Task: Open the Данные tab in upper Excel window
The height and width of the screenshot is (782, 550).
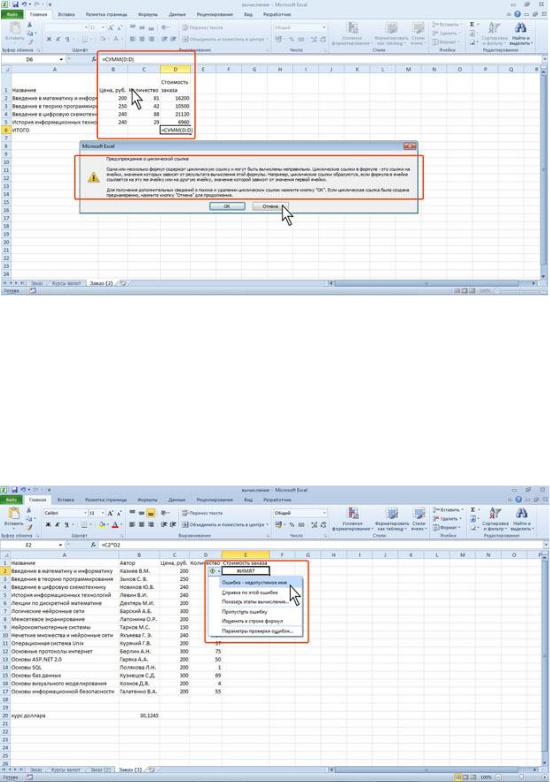Action: pyautogui.click(x=177, y=14)
